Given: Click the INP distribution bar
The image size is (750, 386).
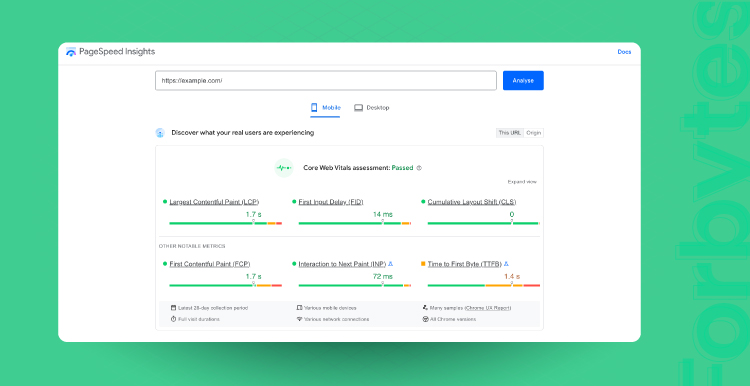Looking at the screenshot, I should [x=354, y=286].
